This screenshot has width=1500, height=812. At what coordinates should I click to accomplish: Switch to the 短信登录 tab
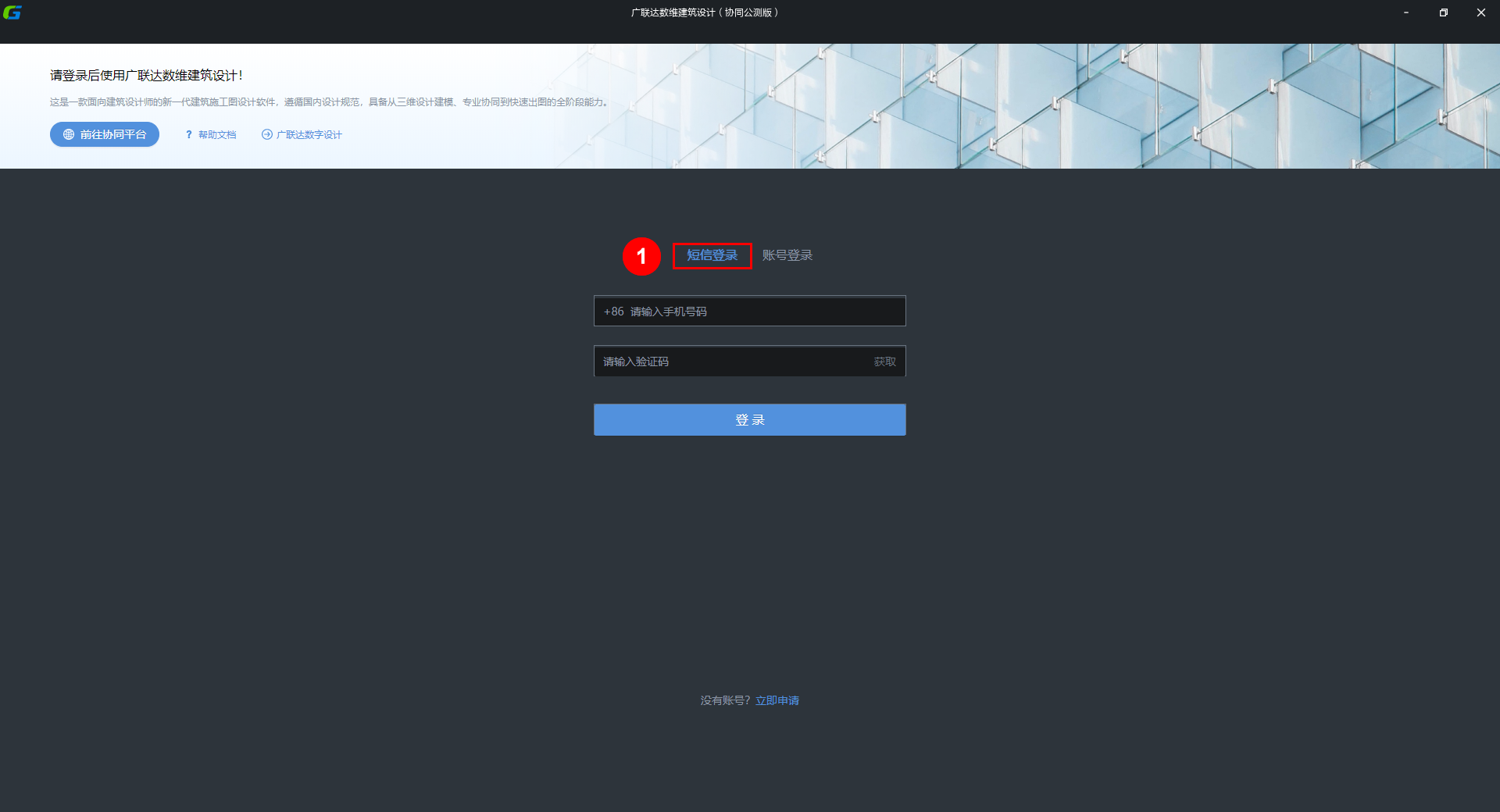(x=712, y=255)
